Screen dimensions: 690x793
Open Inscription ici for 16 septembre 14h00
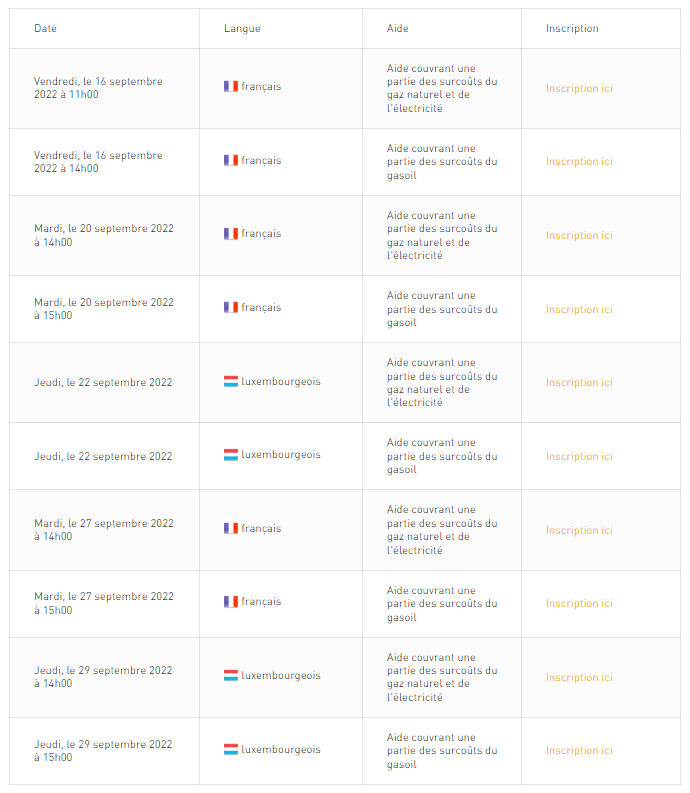(579, 162)
